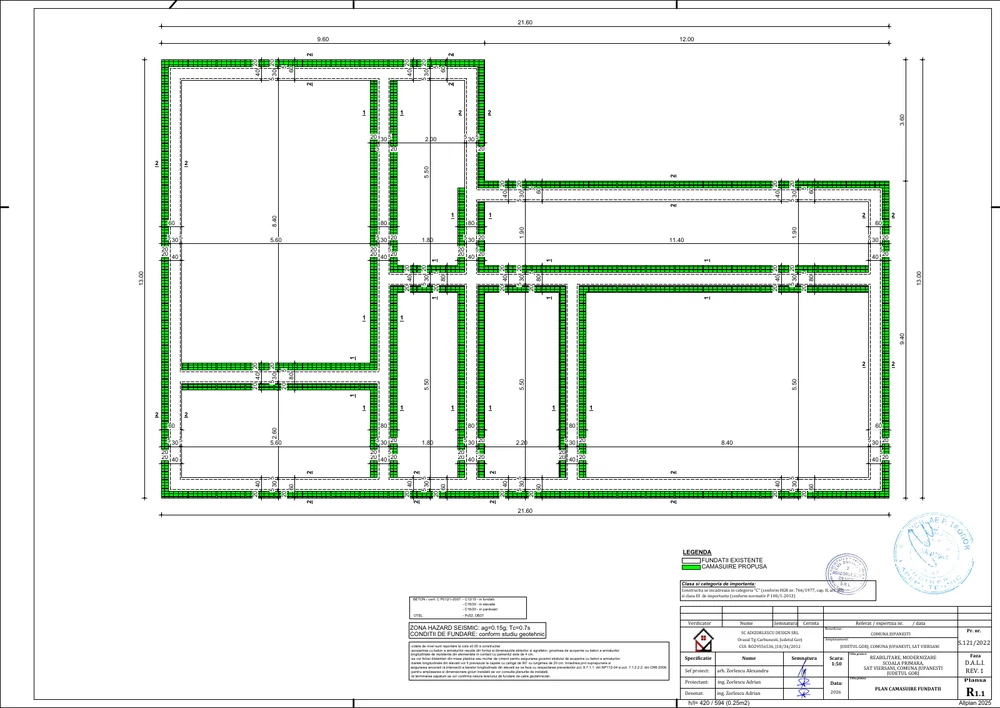Click the 'REV. 1' revision text
The image size is (1000, 708).
pos(974,670)
